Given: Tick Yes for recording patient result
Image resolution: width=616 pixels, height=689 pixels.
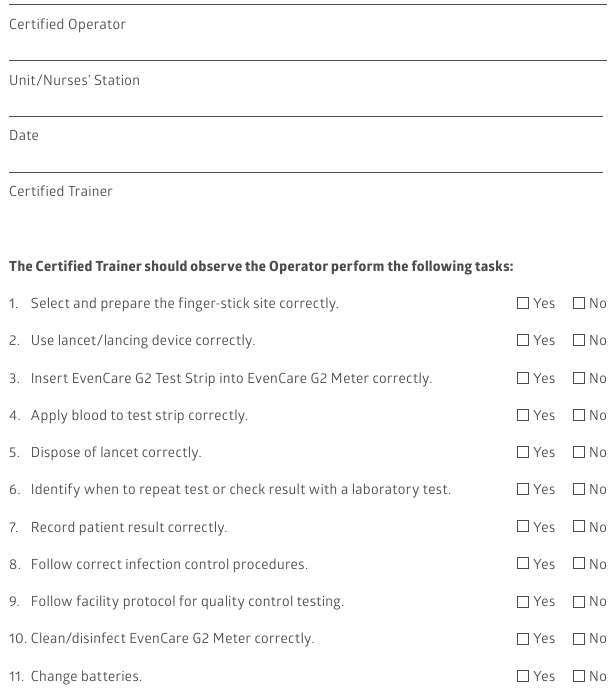Looking at the screenshot, I should click(x=522, y=526).
